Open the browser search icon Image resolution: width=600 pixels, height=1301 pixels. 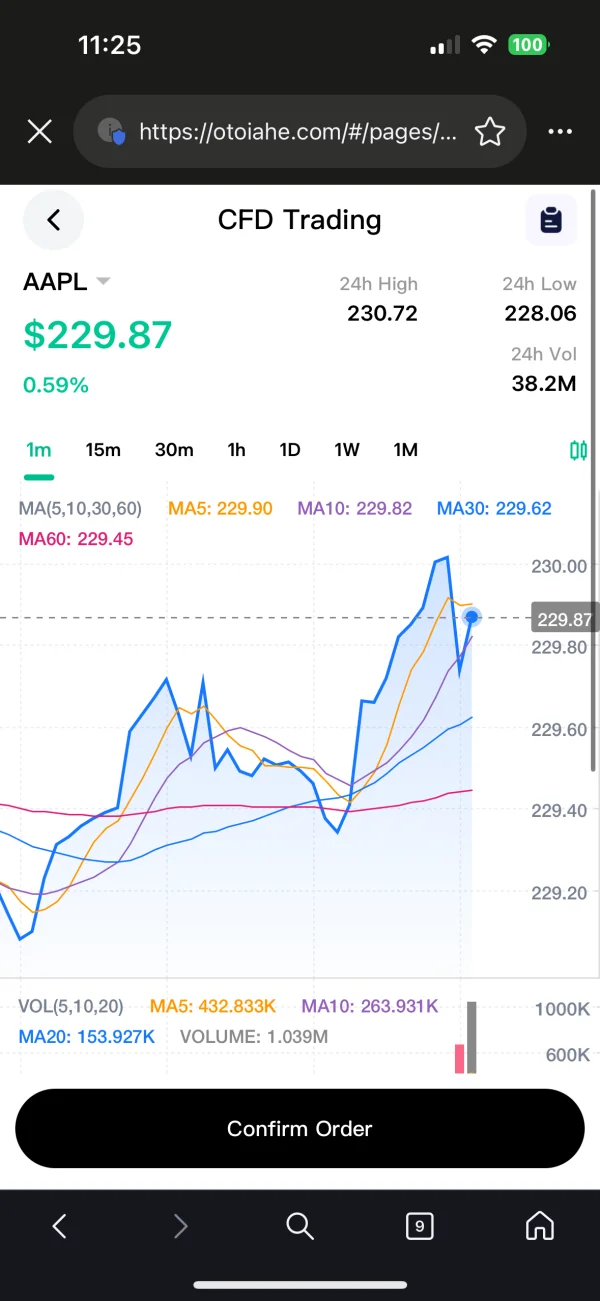click(x=300, y=1225)
